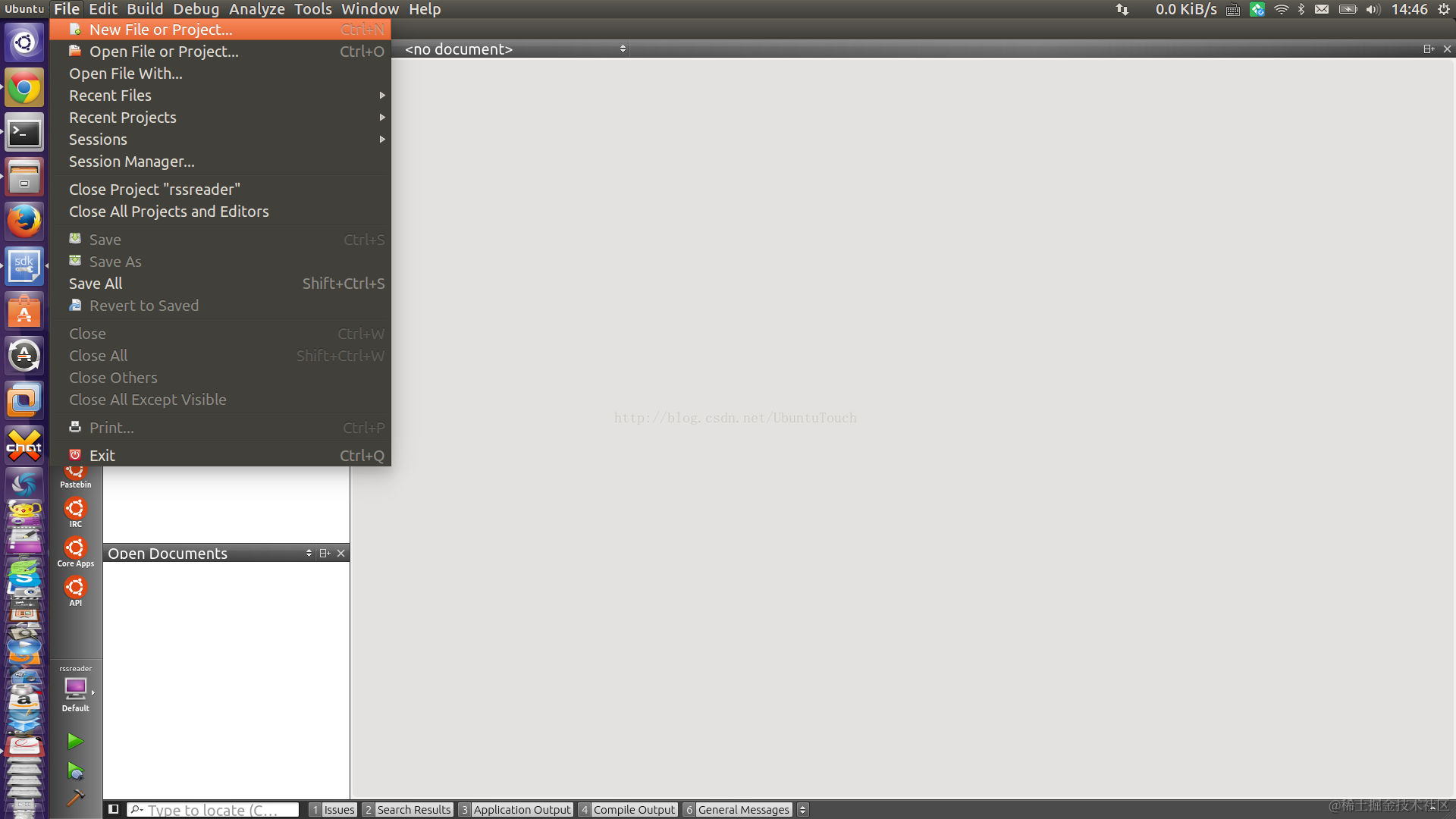Viewport: 1456px width, 819px height.
Task: Show the Application Output pane
Action: click(515, 809)
